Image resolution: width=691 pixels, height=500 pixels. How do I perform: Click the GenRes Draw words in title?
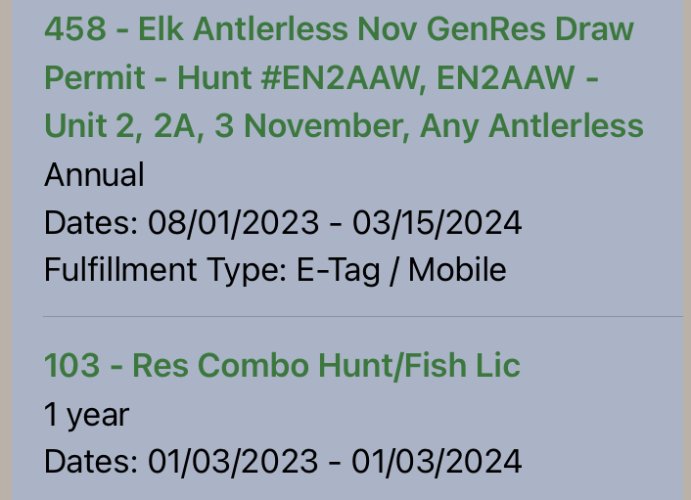pyautogui.click(x=530, y=29)
